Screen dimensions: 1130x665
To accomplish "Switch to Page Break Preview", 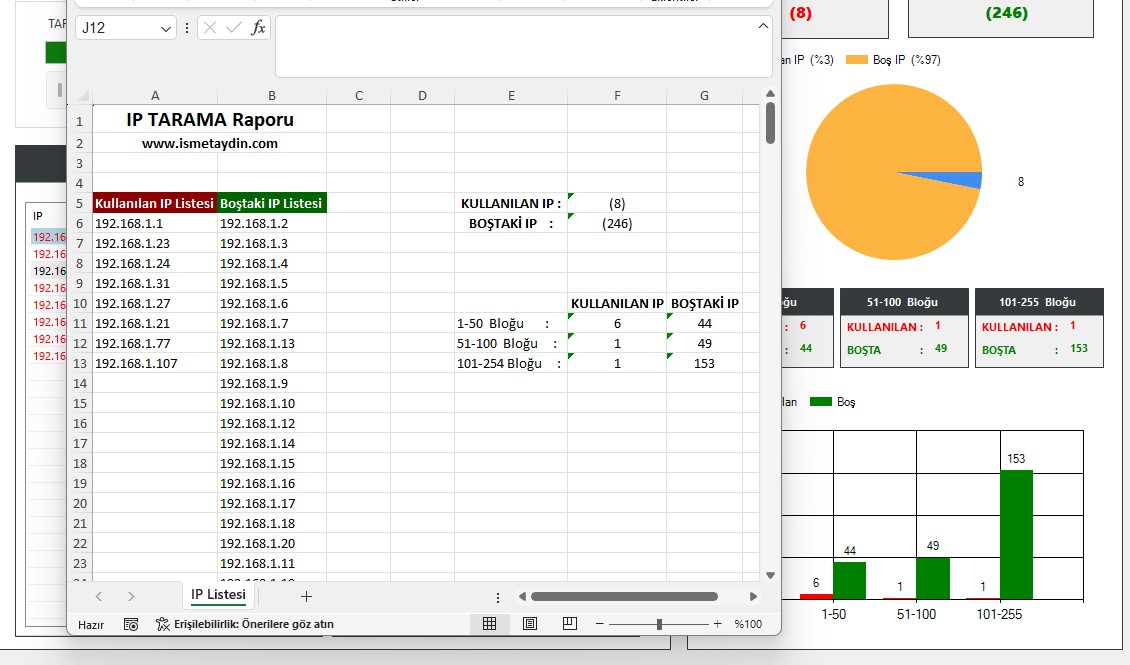I will pyautogui.click(x=570, y=624).
